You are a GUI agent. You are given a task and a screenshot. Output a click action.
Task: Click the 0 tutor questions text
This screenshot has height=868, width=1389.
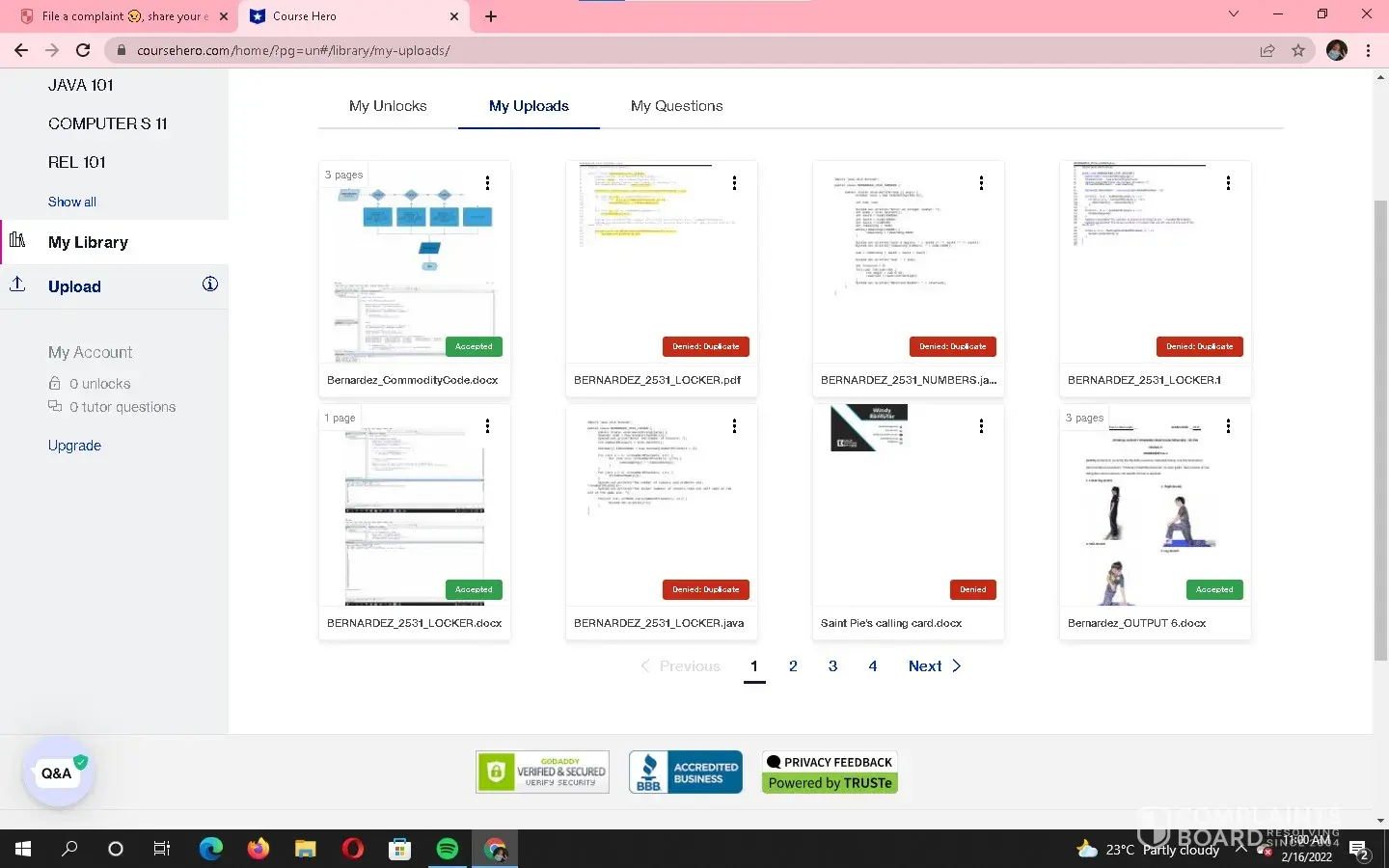click(123, 407)
